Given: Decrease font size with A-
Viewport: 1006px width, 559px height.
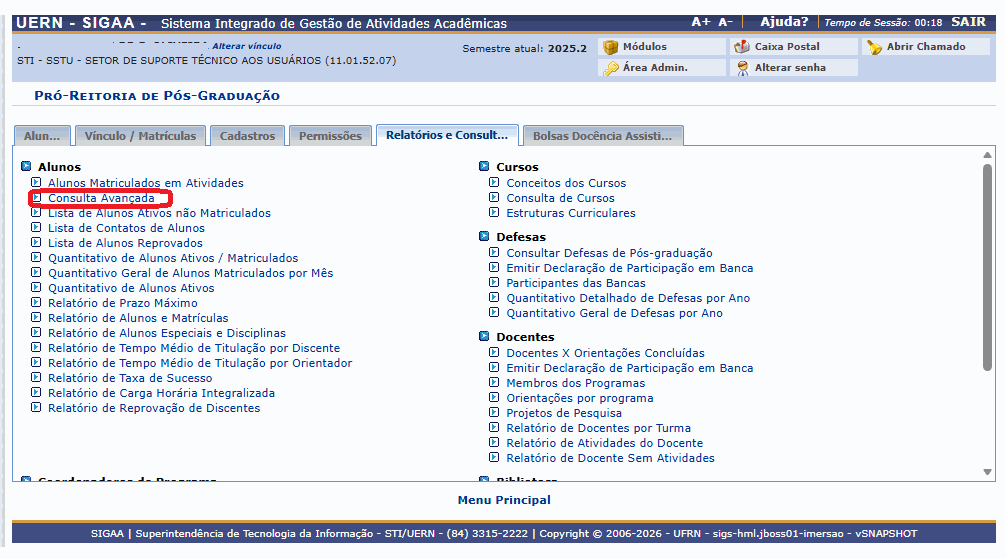Looking at the screenshot, I should [725, 22].
